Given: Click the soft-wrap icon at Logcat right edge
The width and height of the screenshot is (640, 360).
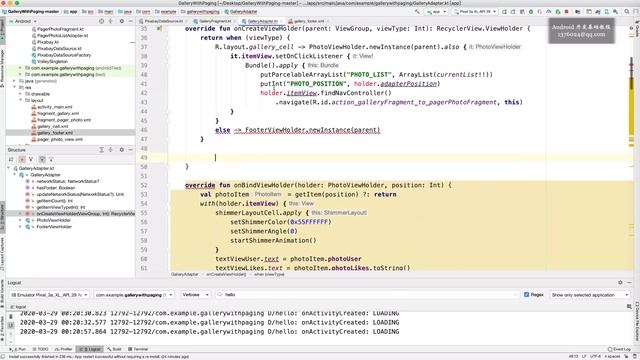Looking at the screenshot, I should pyautogui.click(x=629, y=306).
